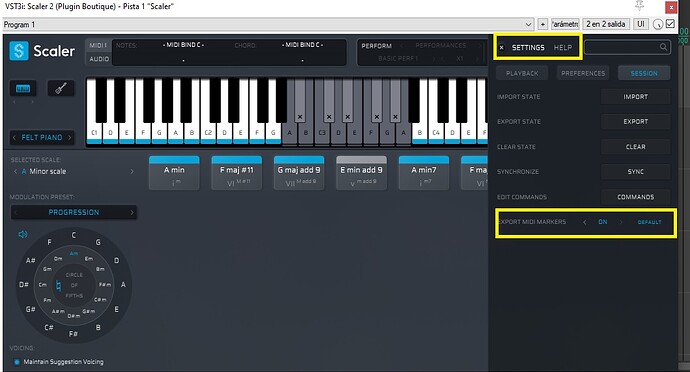This screenshot has height=372, width=690.
Task: Click the natural sign in circle center
Action: [59, 286]
